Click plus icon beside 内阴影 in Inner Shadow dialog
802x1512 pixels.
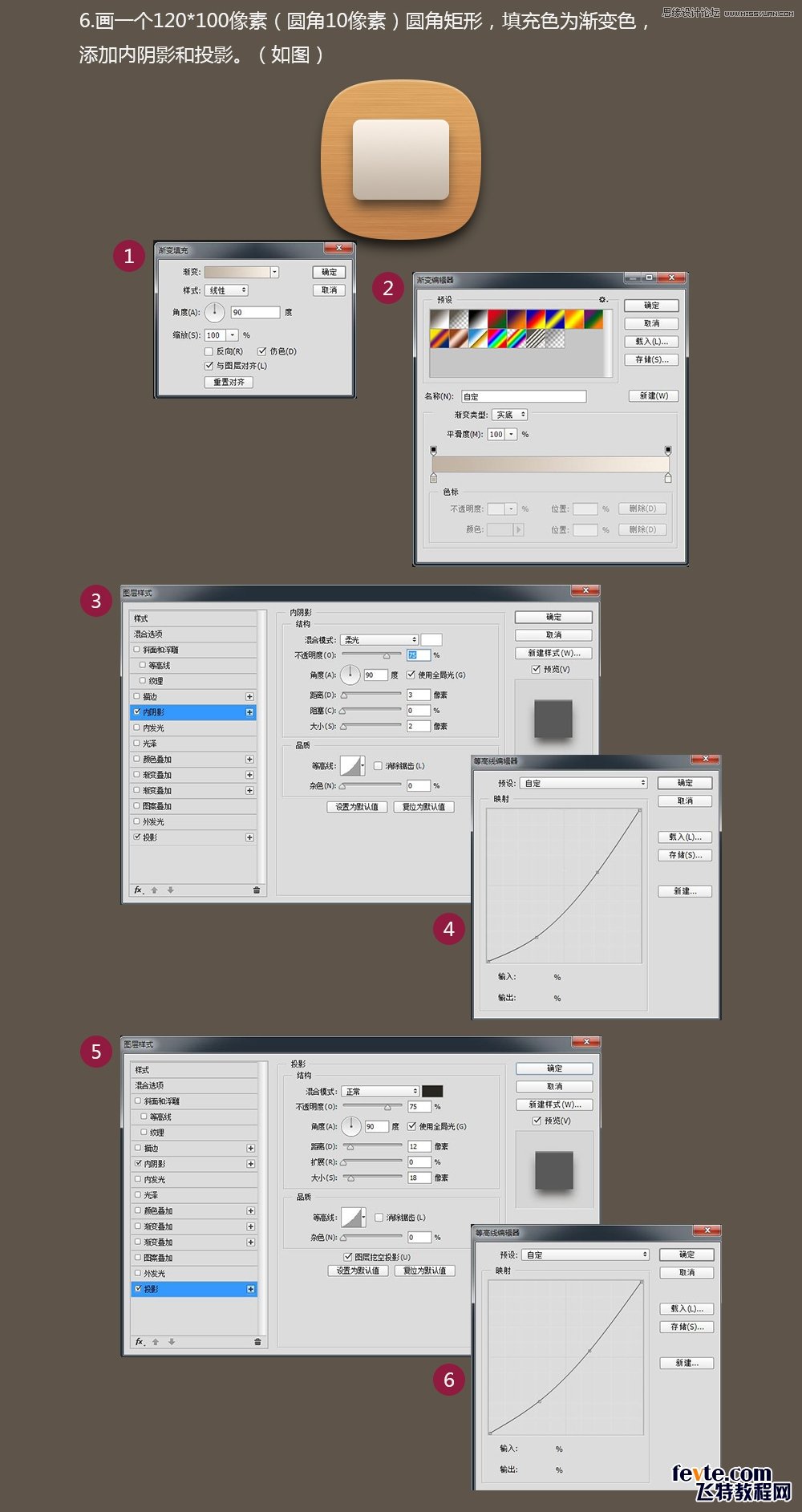pos(249,712)
